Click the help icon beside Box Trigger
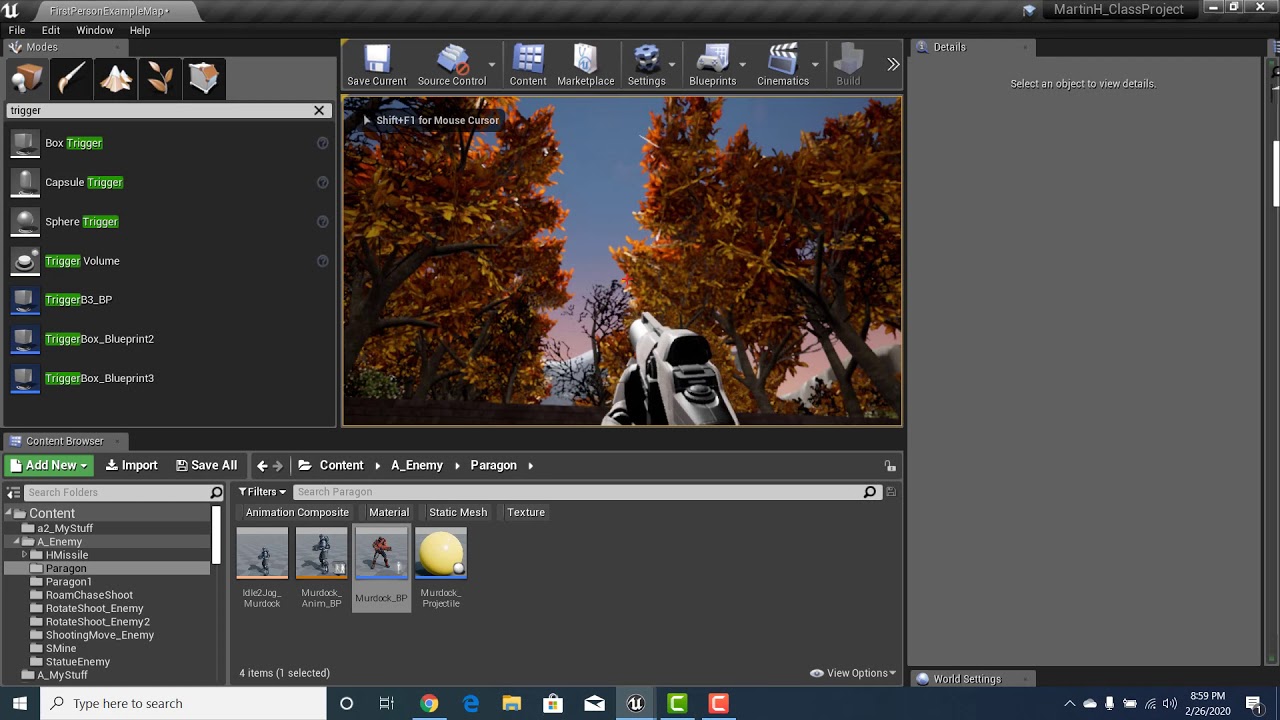The height and width of the screenshot is (720, 1280). tap(322, 143)
